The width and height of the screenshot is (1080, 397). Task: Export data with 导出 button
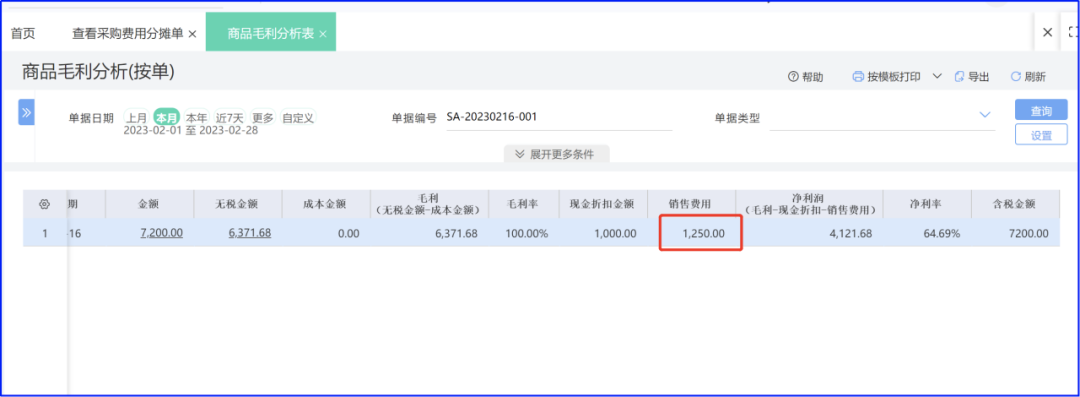point(972,77)
